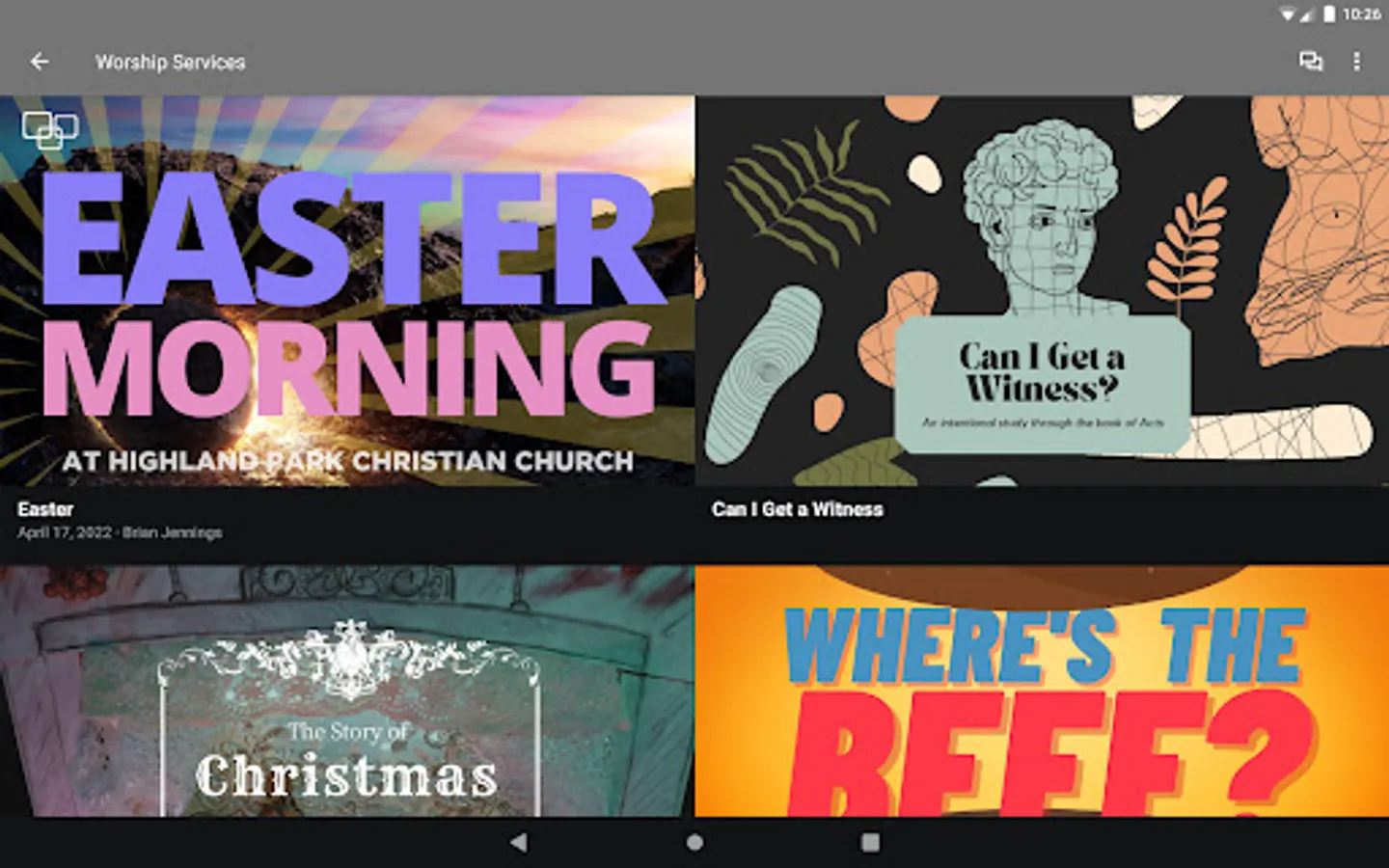Screen dimensions: 1389x868
Task: Tap the cellular signal status icon
Action: pyautogui.click(x=1308, y=14)
